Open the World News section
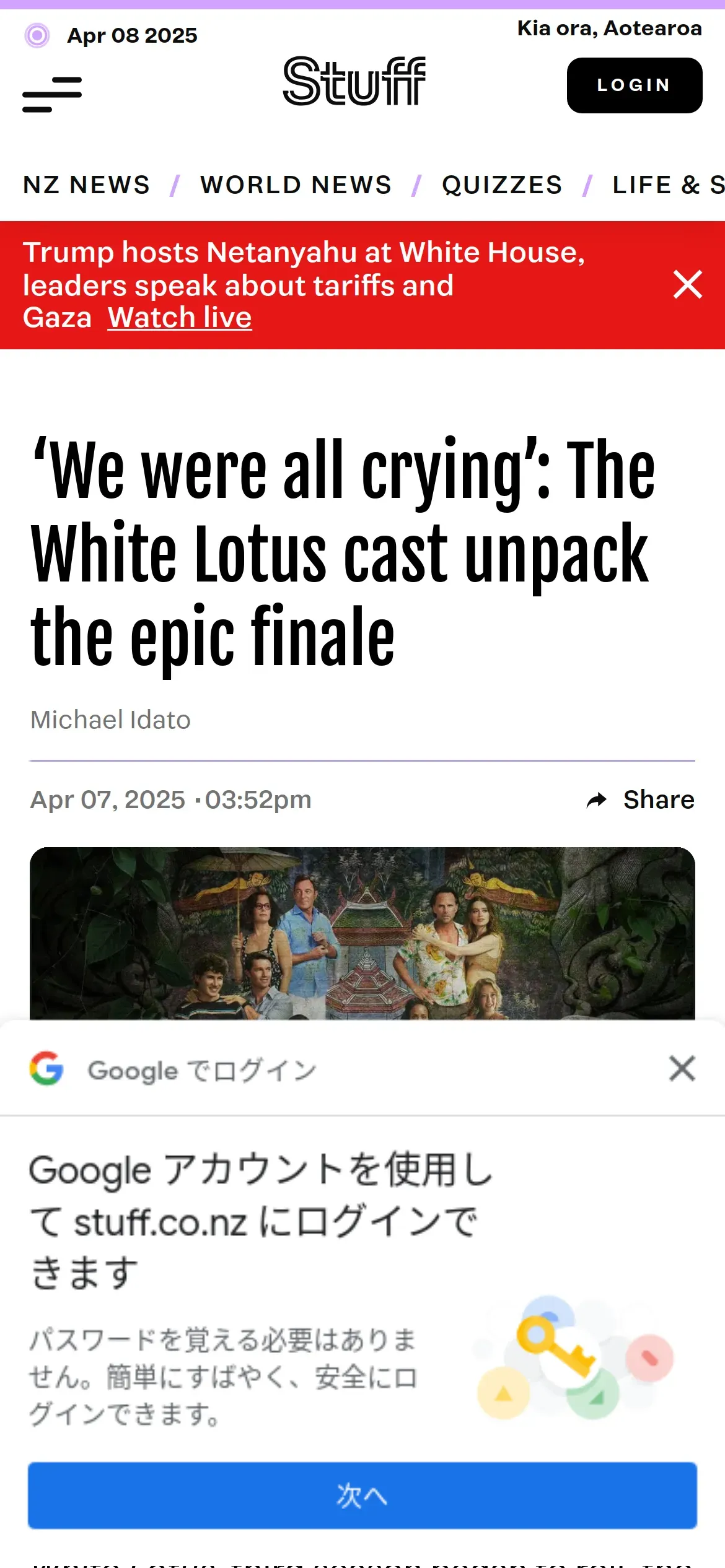 coord(296,185)
